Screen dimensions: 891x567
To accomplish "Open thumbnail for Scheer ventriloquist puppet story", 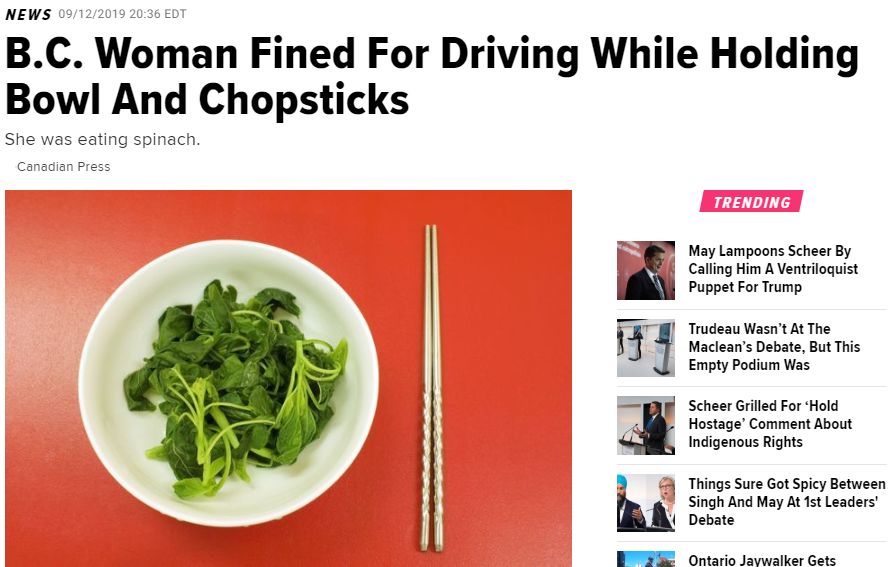I will [x=646, y=270].
